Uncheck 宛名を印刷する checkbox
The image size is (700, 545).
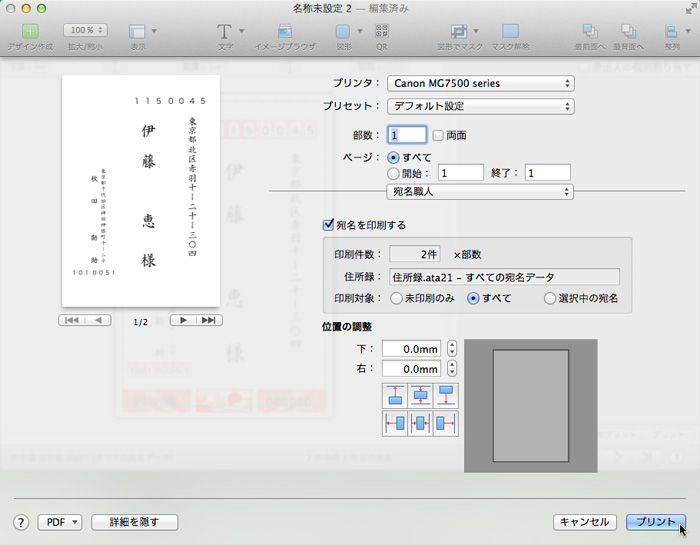click(x=328, y=225)
